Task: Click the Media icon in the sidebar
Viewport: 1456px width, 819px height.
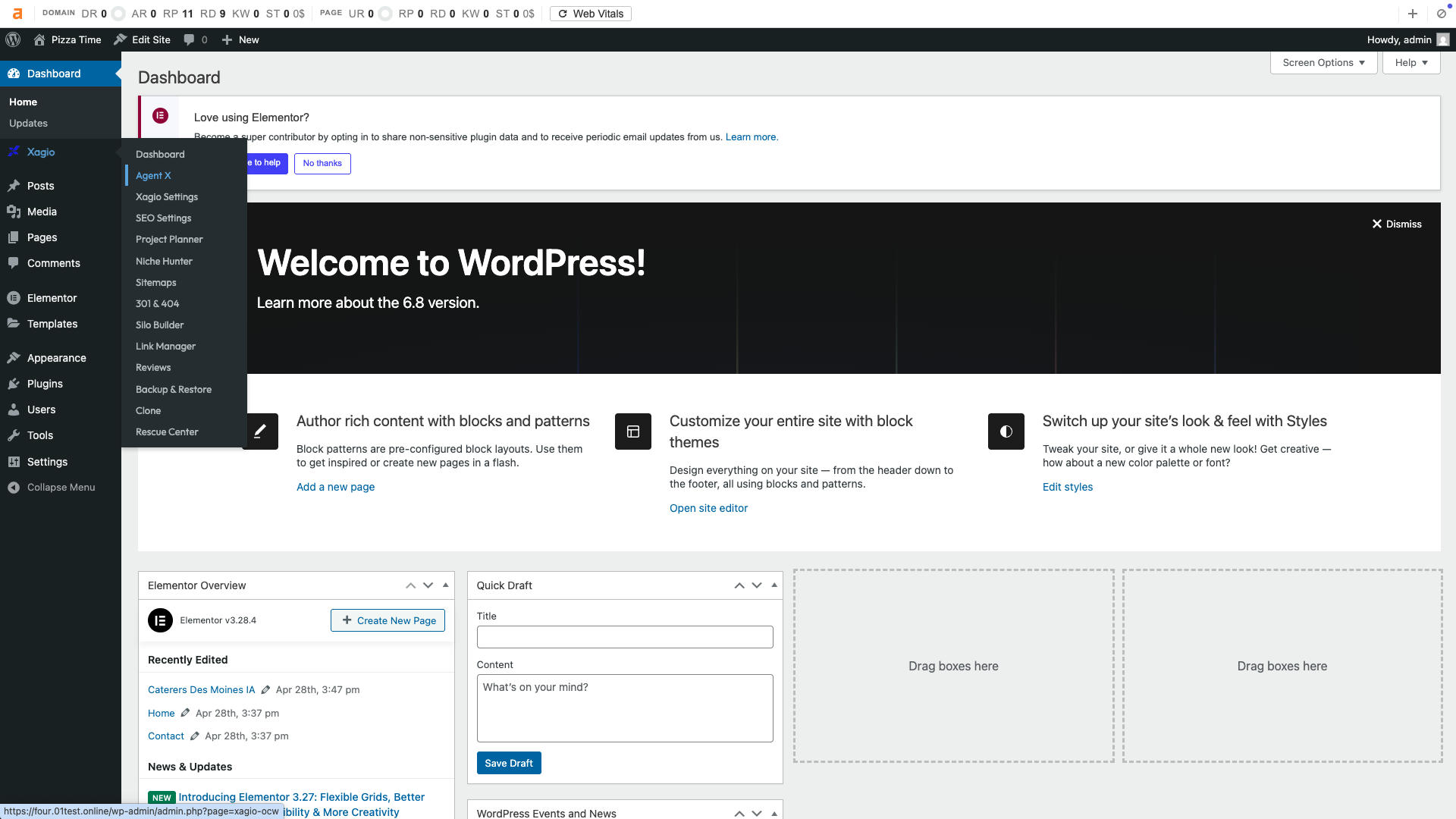Action: pyautogui.click(x=14, y=212)
